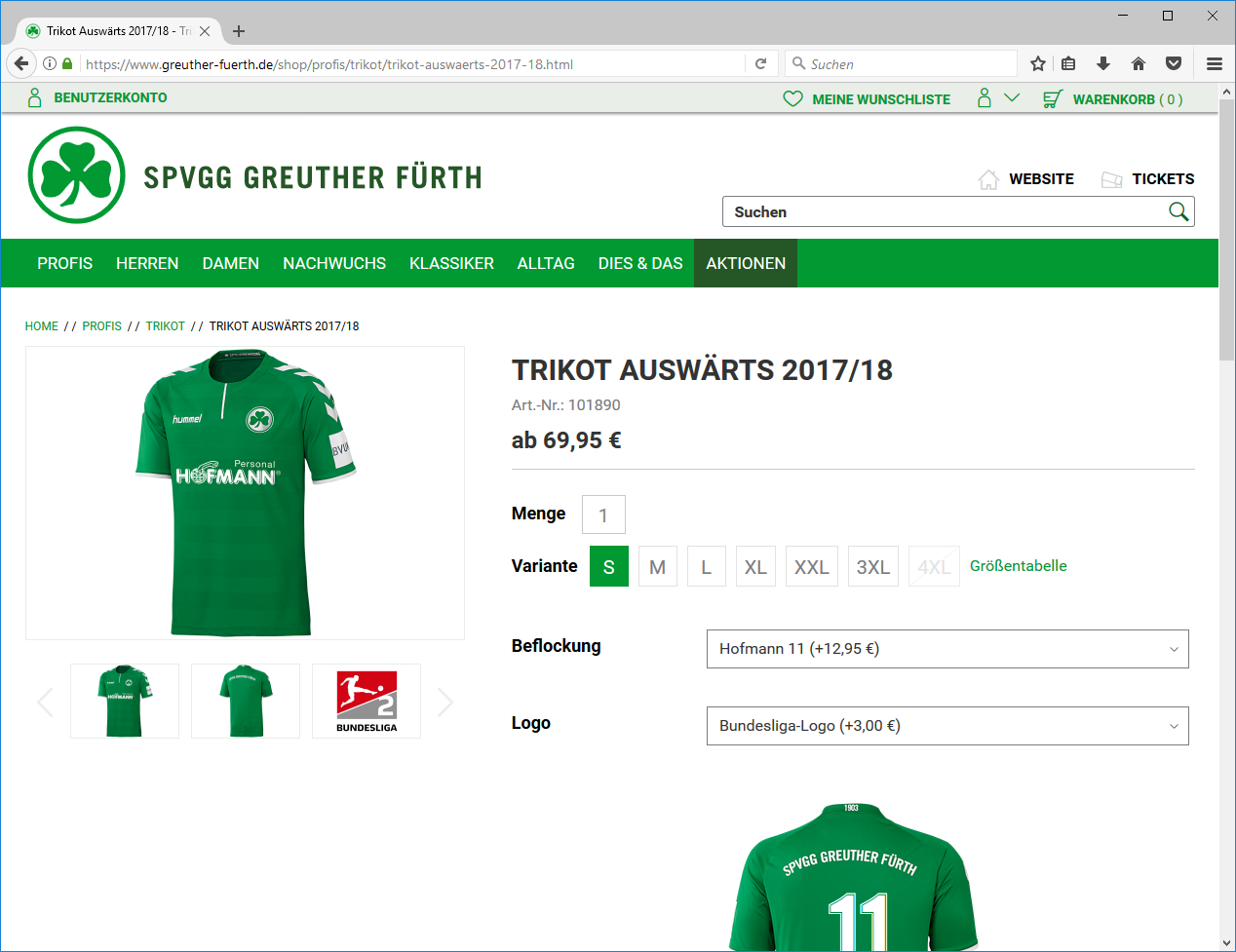This screenshot has height=952, width=1236.
Task: Open MEINE WUNSCHLISTE link
Action: click(881, 99)
